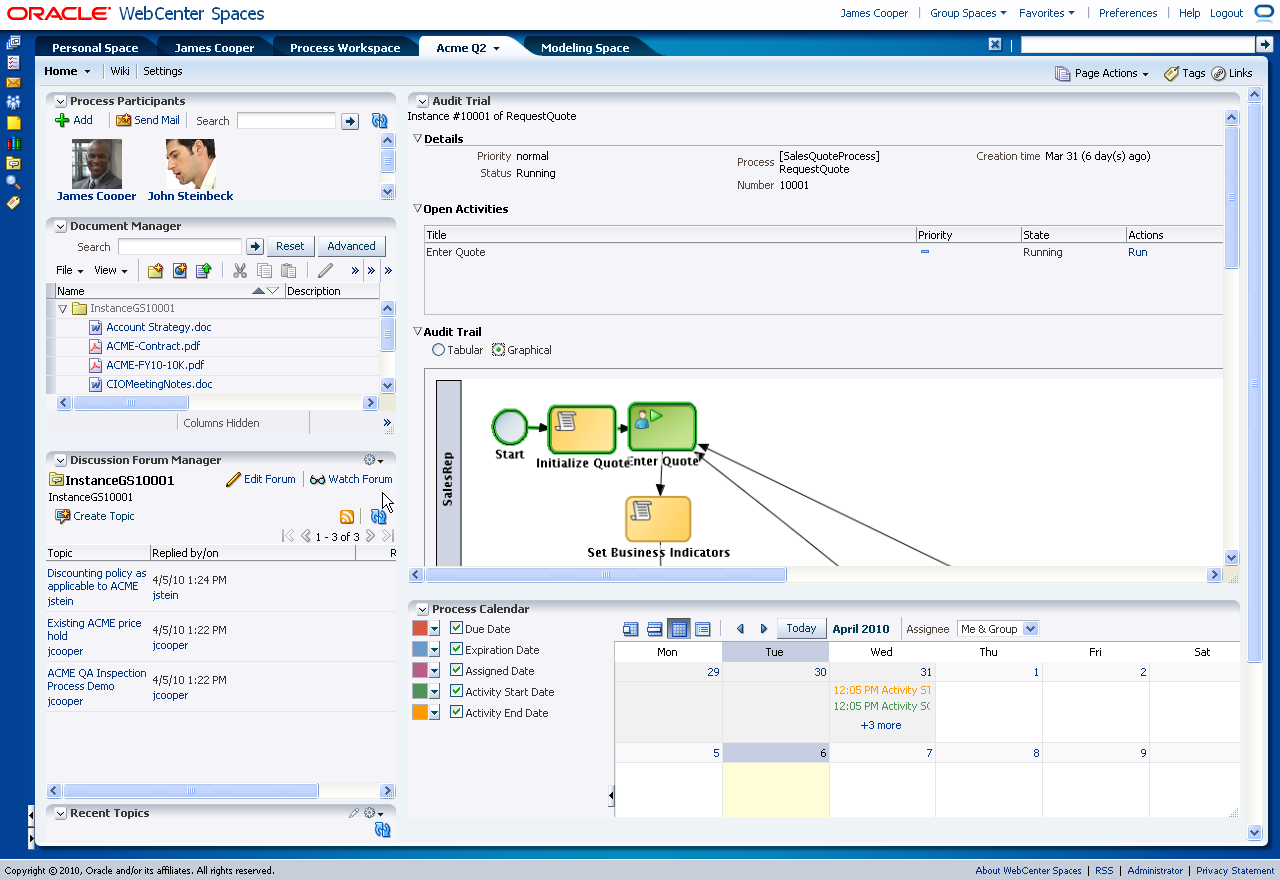Click the Activity End Date orange color swatch
The width and height of the screenshot is (1280, 880).
coord(420,712)
